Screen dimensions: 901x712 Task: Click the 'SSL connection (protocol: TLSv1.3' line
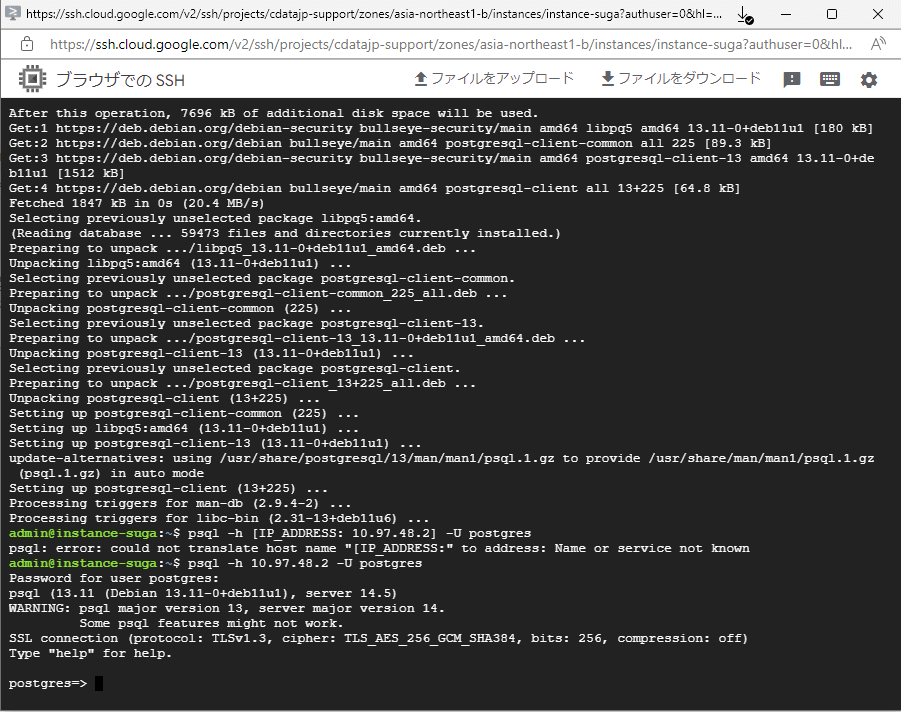click(378, 638)
